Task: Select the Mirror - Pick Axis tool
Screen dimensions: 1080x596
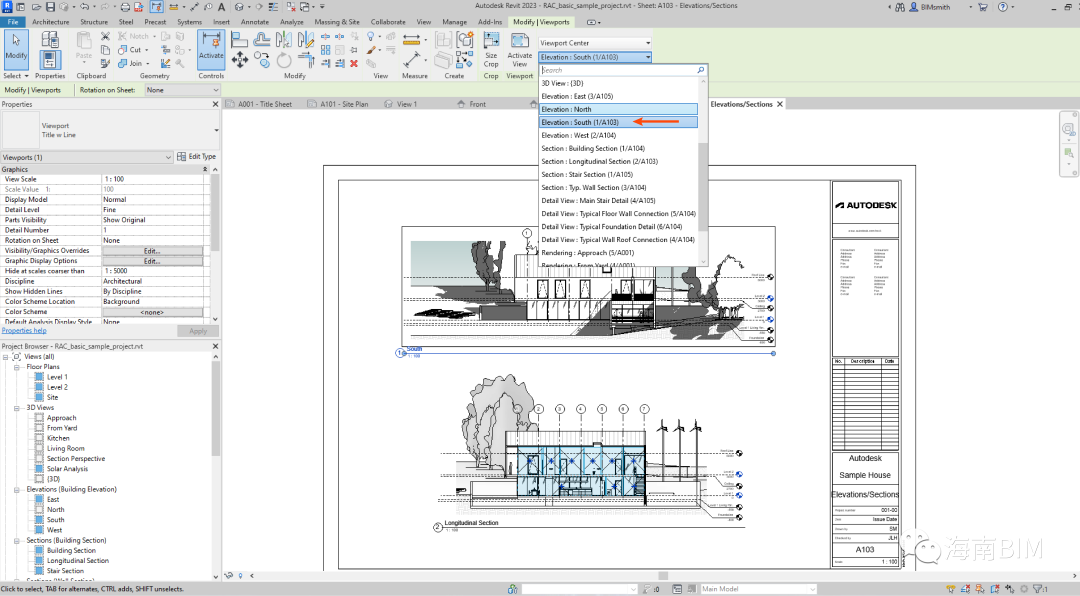Action: (284, 39)
